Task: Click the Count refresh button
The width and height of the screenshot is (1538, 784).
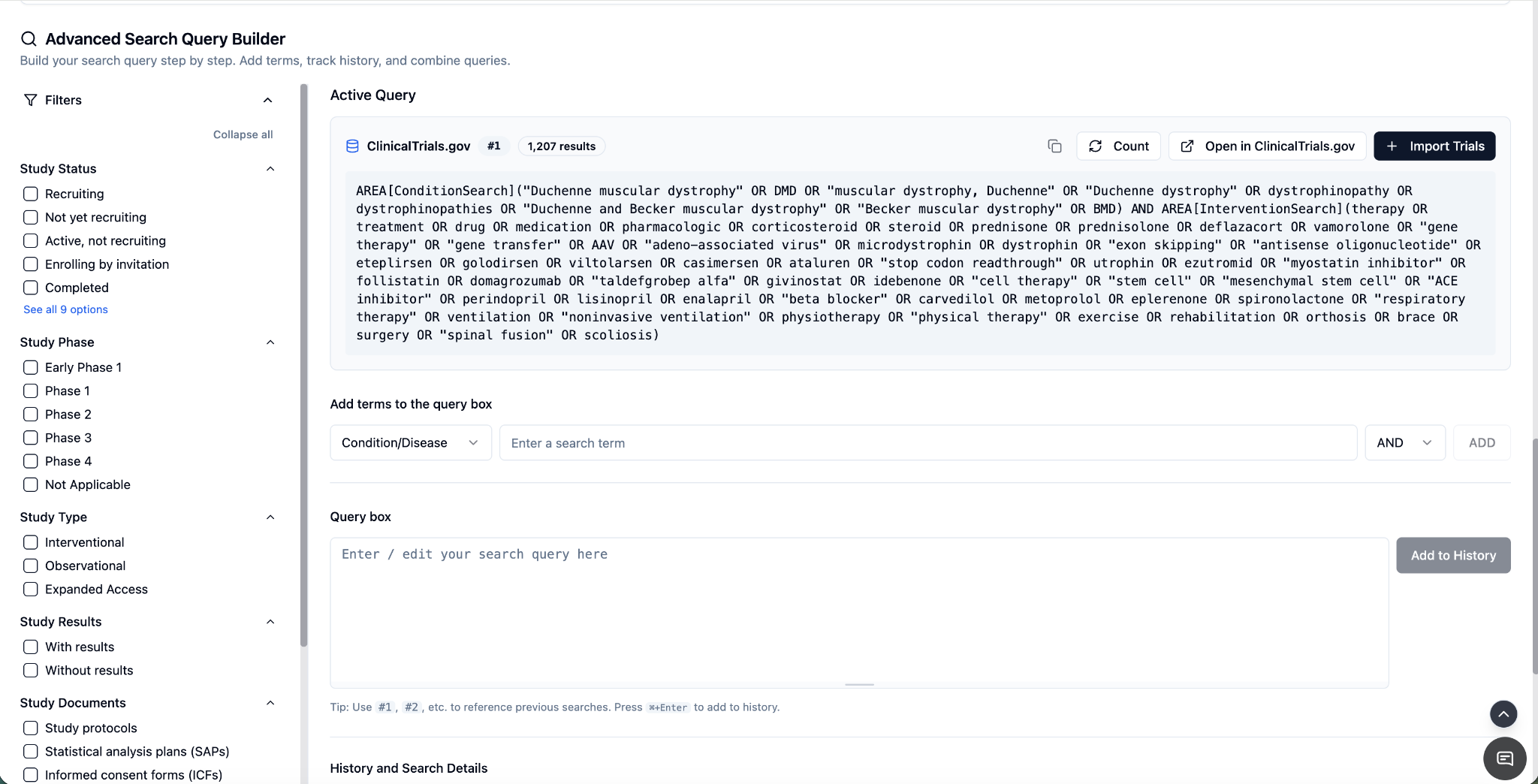Action: (1118, 146)
